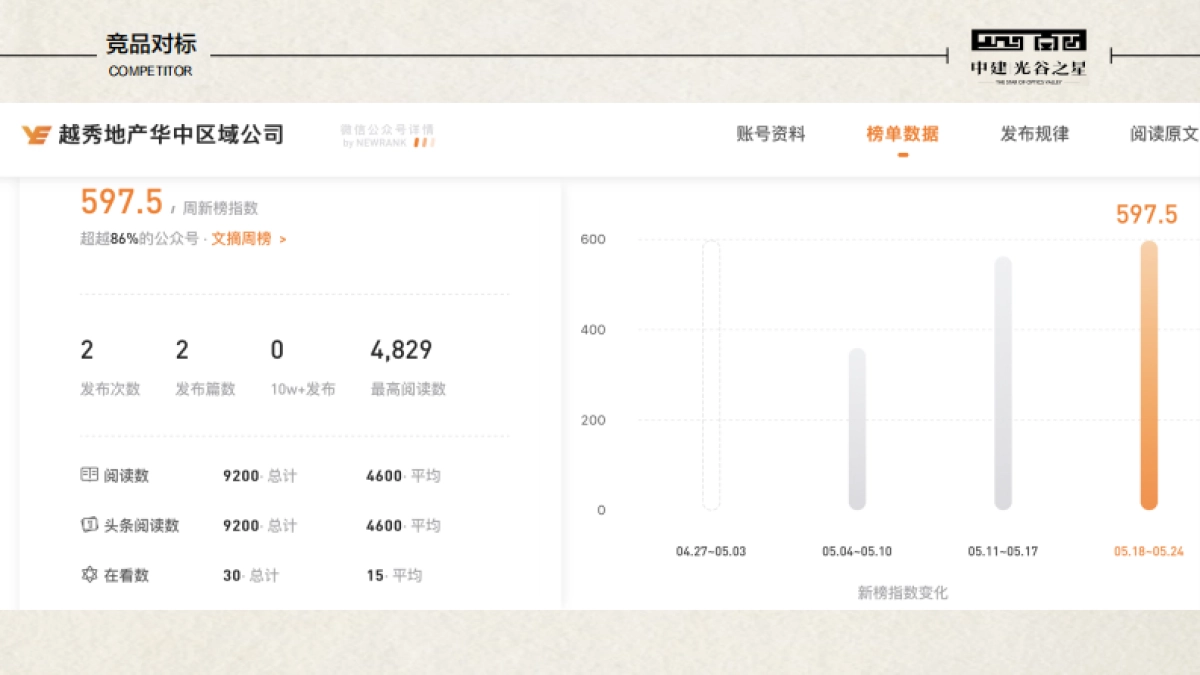
Task: Click the NEWRANK orange stripes logo
Action: (x=424, y=143)
